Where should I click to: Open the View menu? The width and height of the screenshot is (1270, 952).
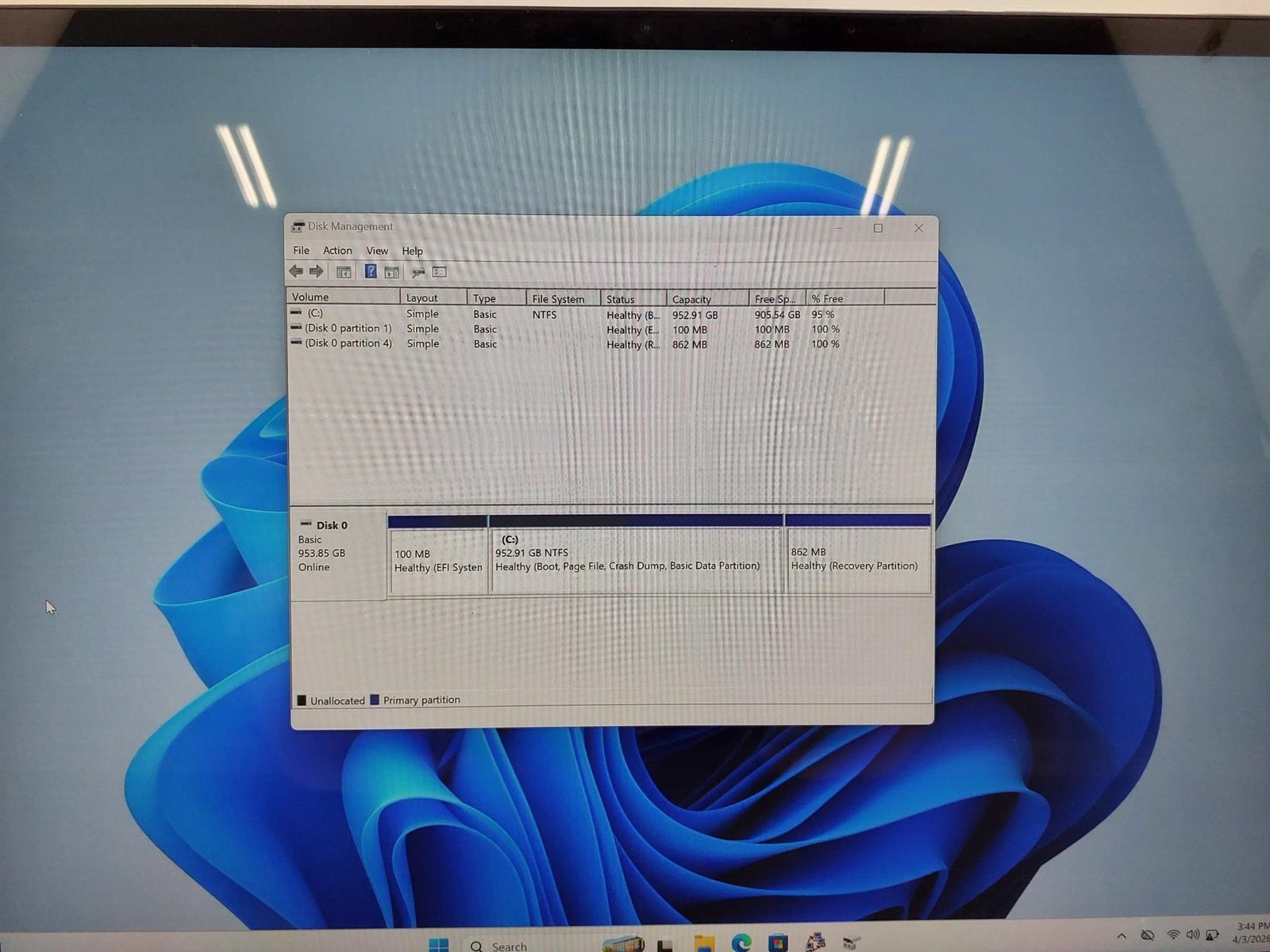point(377,251)
